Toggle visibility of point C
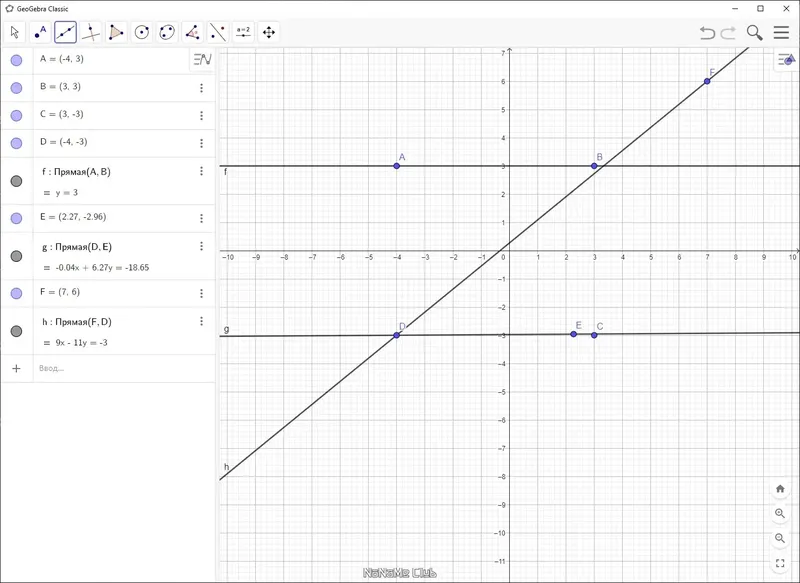 (x=16, y=115)
